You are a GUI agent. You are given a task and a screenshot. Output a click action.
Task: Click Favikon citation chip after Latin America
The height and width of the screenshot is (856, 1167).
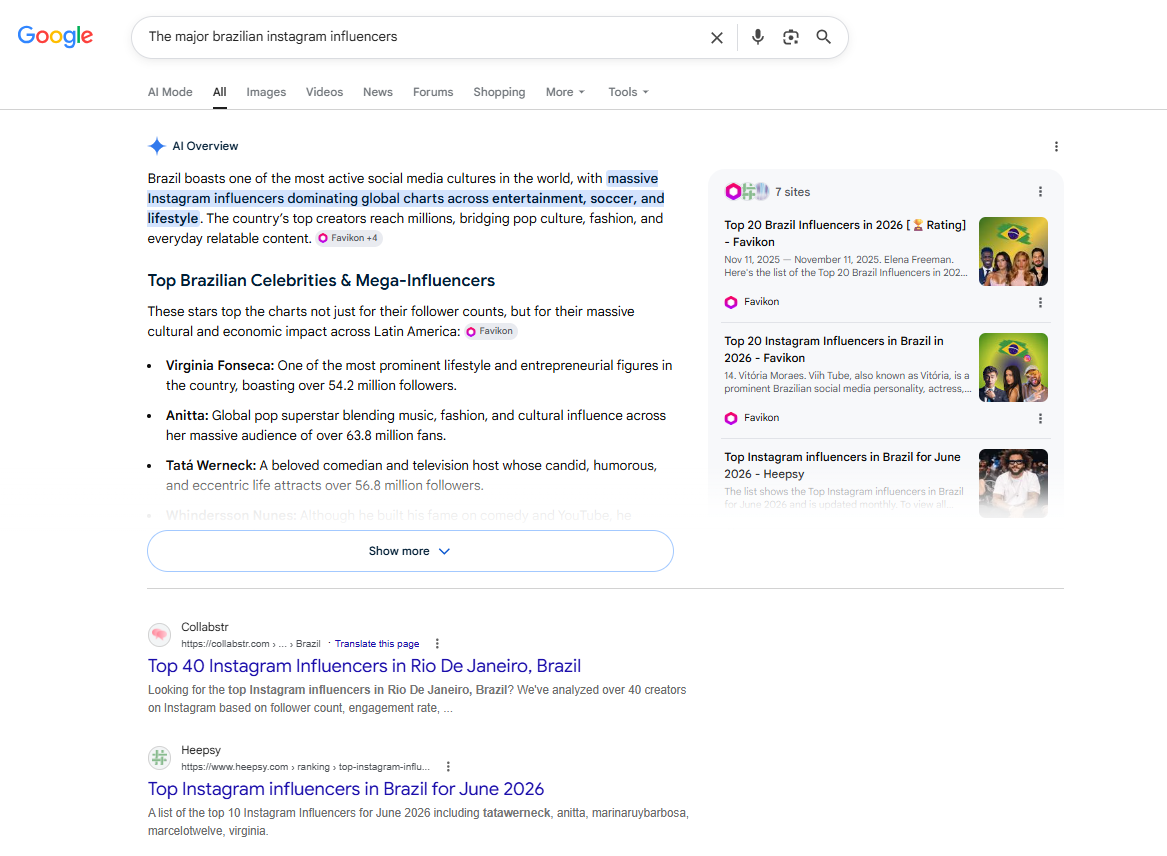click(x=490, y=331)
